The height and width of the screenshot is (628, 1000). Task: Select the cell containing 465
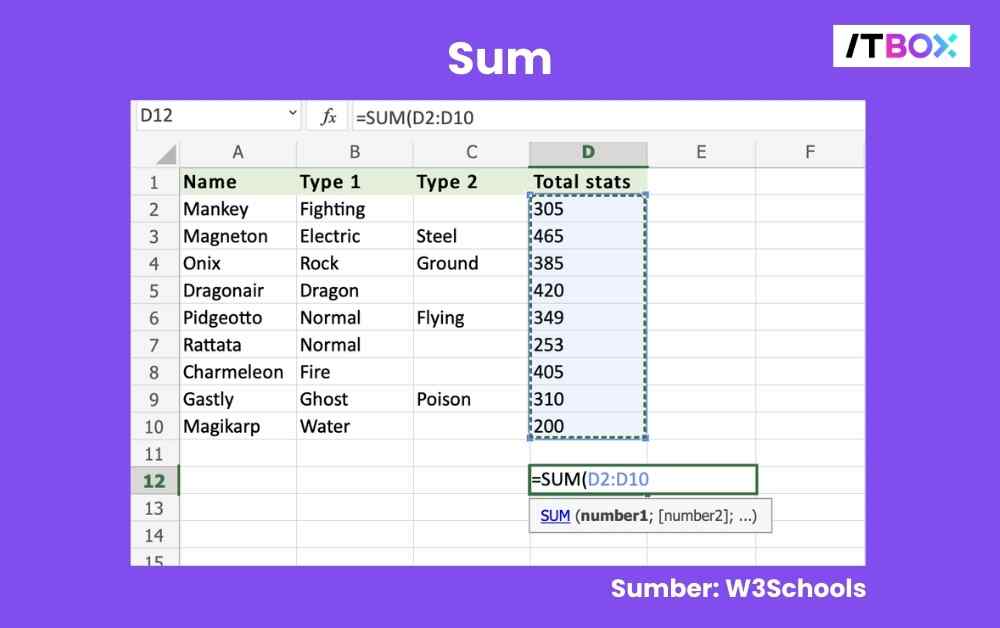pyautogui.click(x=588, y=236)
